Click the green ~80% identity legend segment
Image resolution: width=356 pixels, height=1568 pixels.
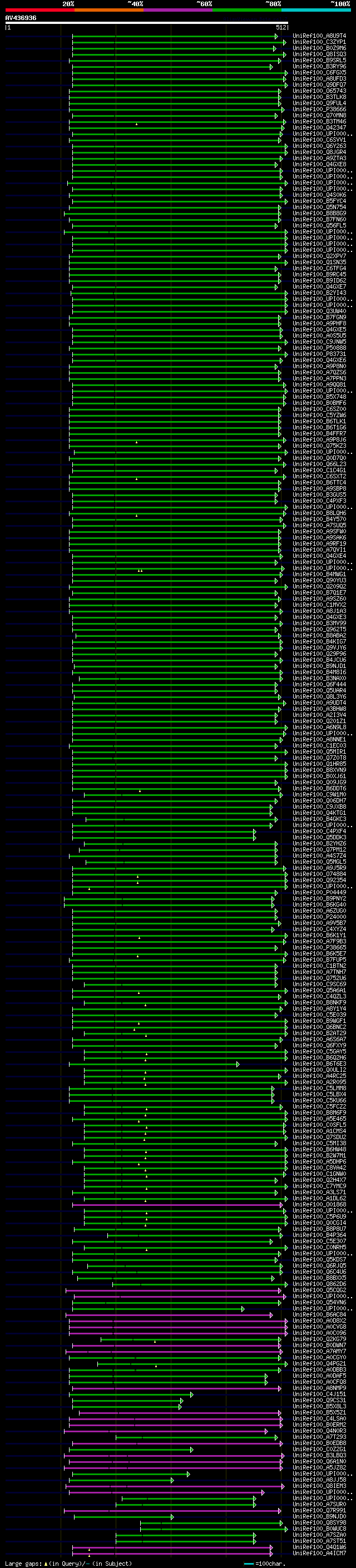click(x=247, y=10)
